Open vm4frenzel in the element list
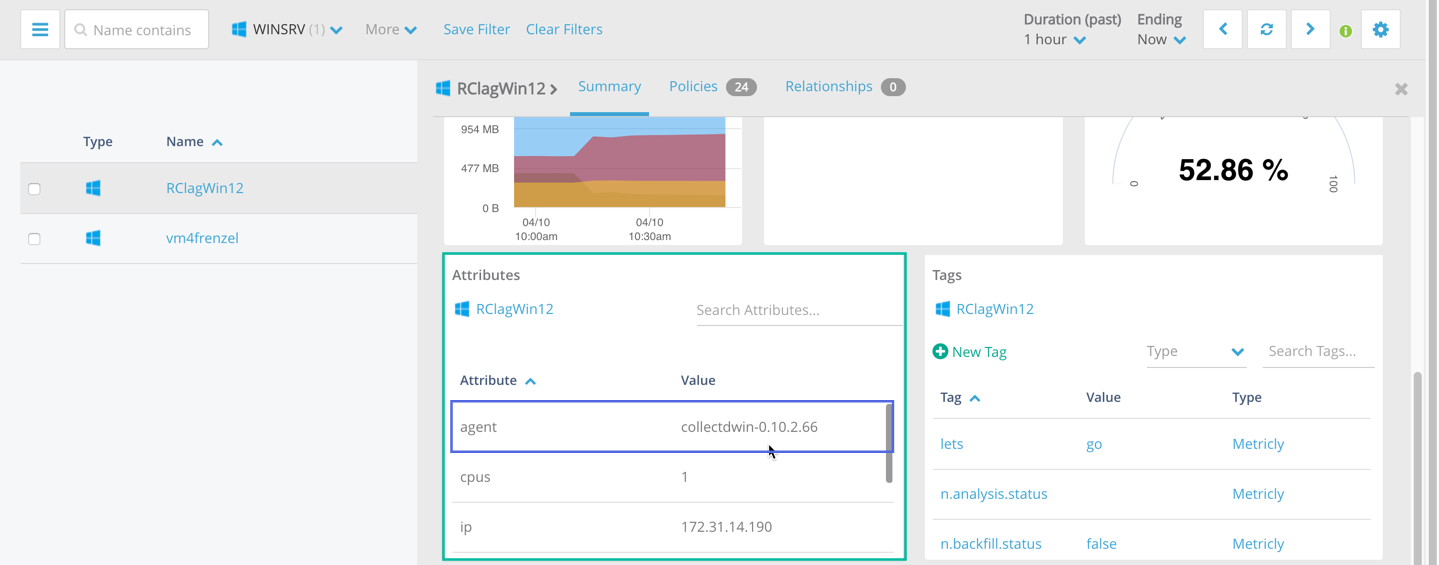The image size is (1439, 565). 202,238
